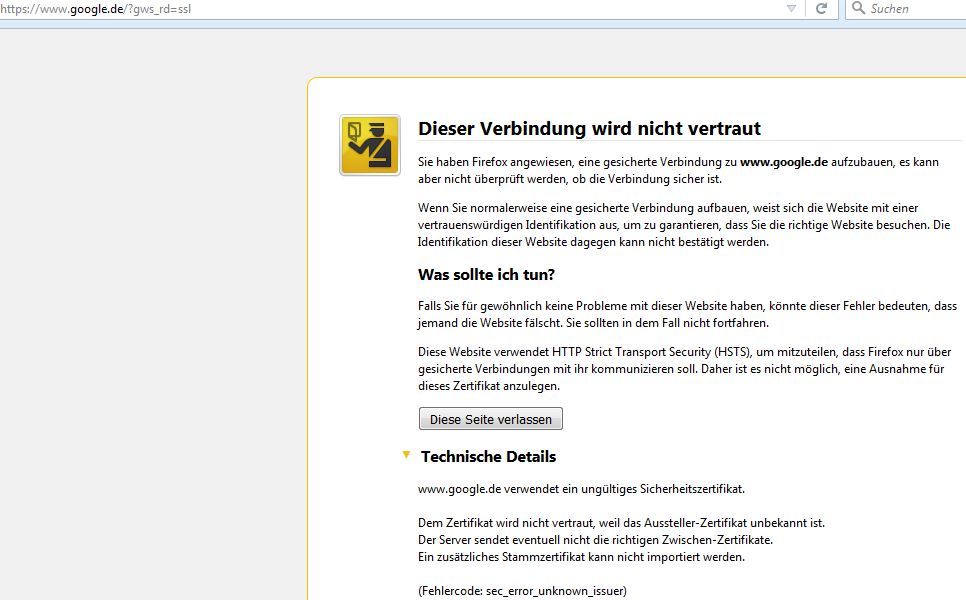The image size is (966, 600).
Task: Click the line about Zwischen-Zertifikate
Action: click(x=595, y=540)
